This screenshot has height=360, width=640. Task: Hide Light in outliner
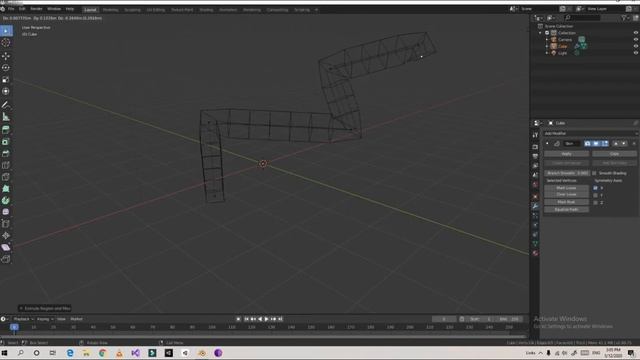pos(636,53)
